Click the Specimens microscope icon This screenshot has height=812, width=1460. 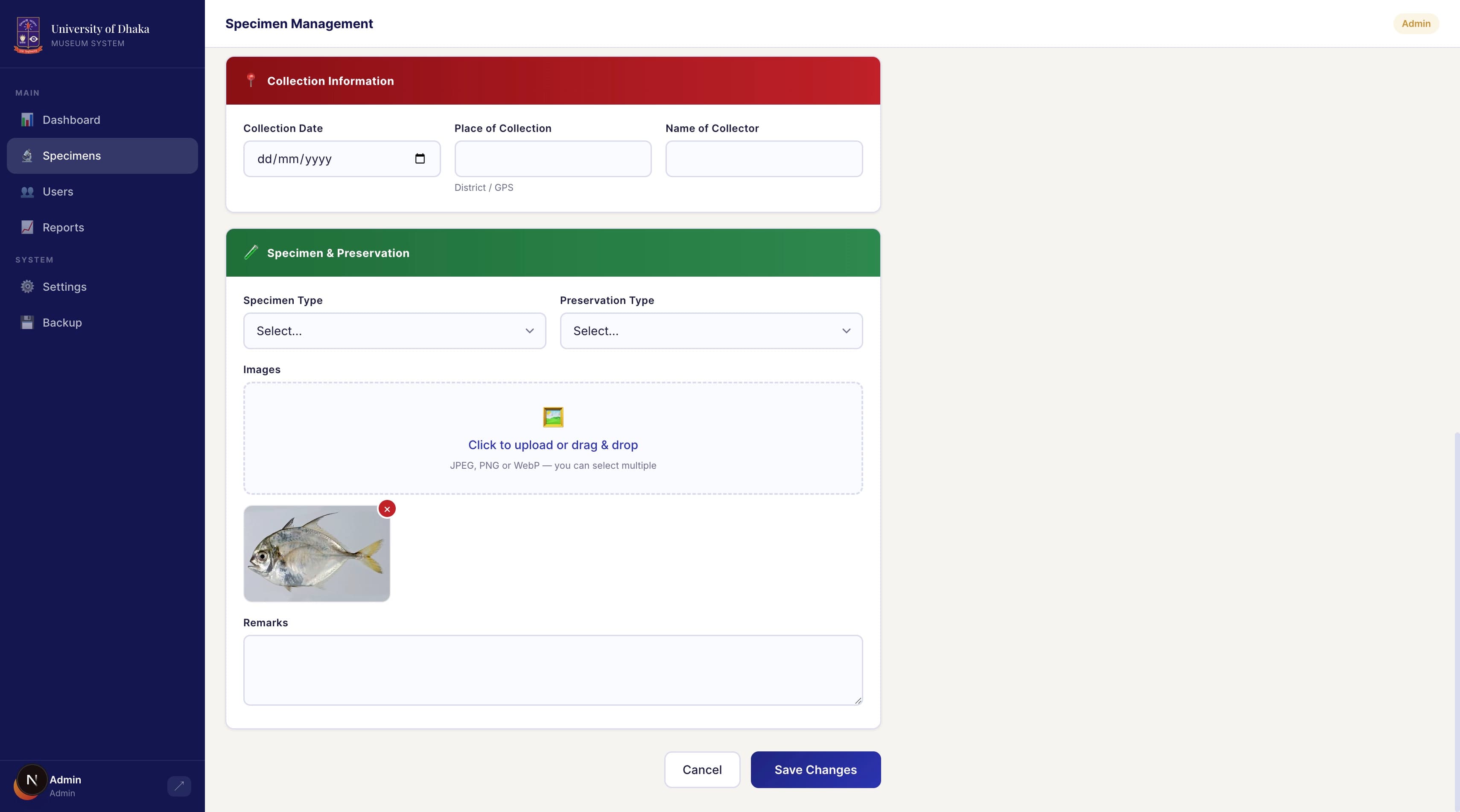pyautogui.click(x=27, y=156)
